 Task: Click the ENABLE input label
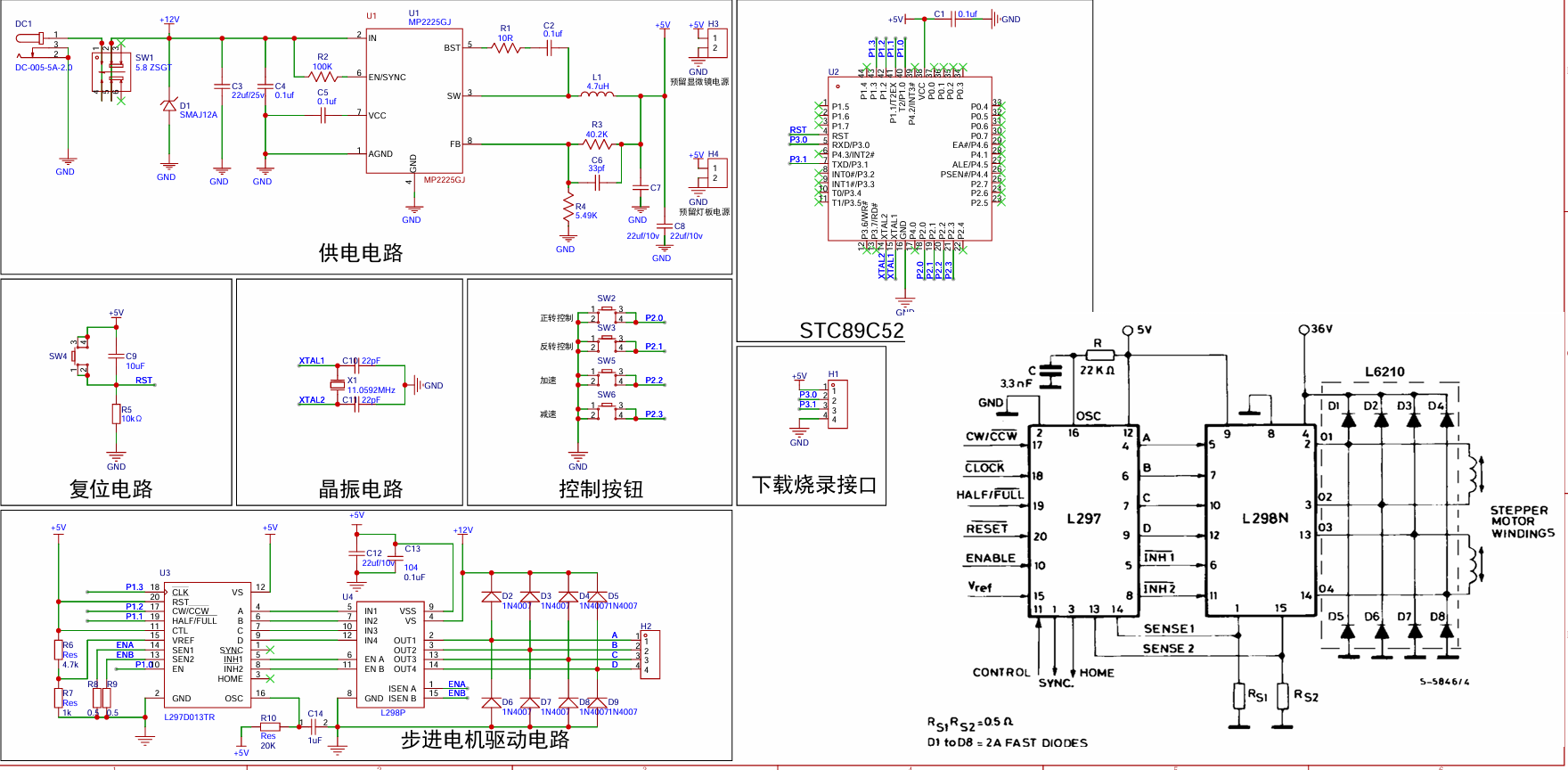tap(991, 558)
